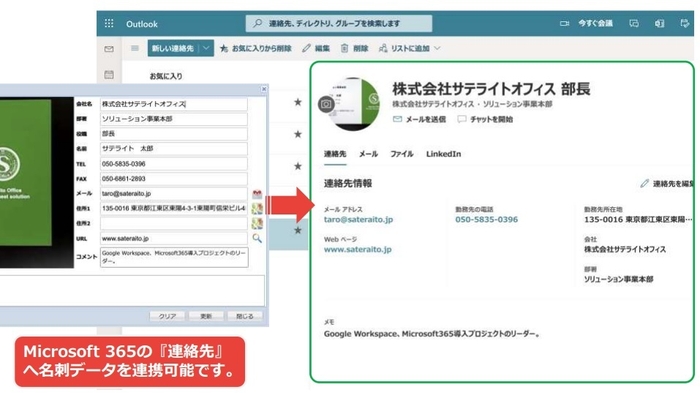This screenshot has width=700, height=393.
Task: Open the Outlook icon in top-right header
Action: point(659,23)
